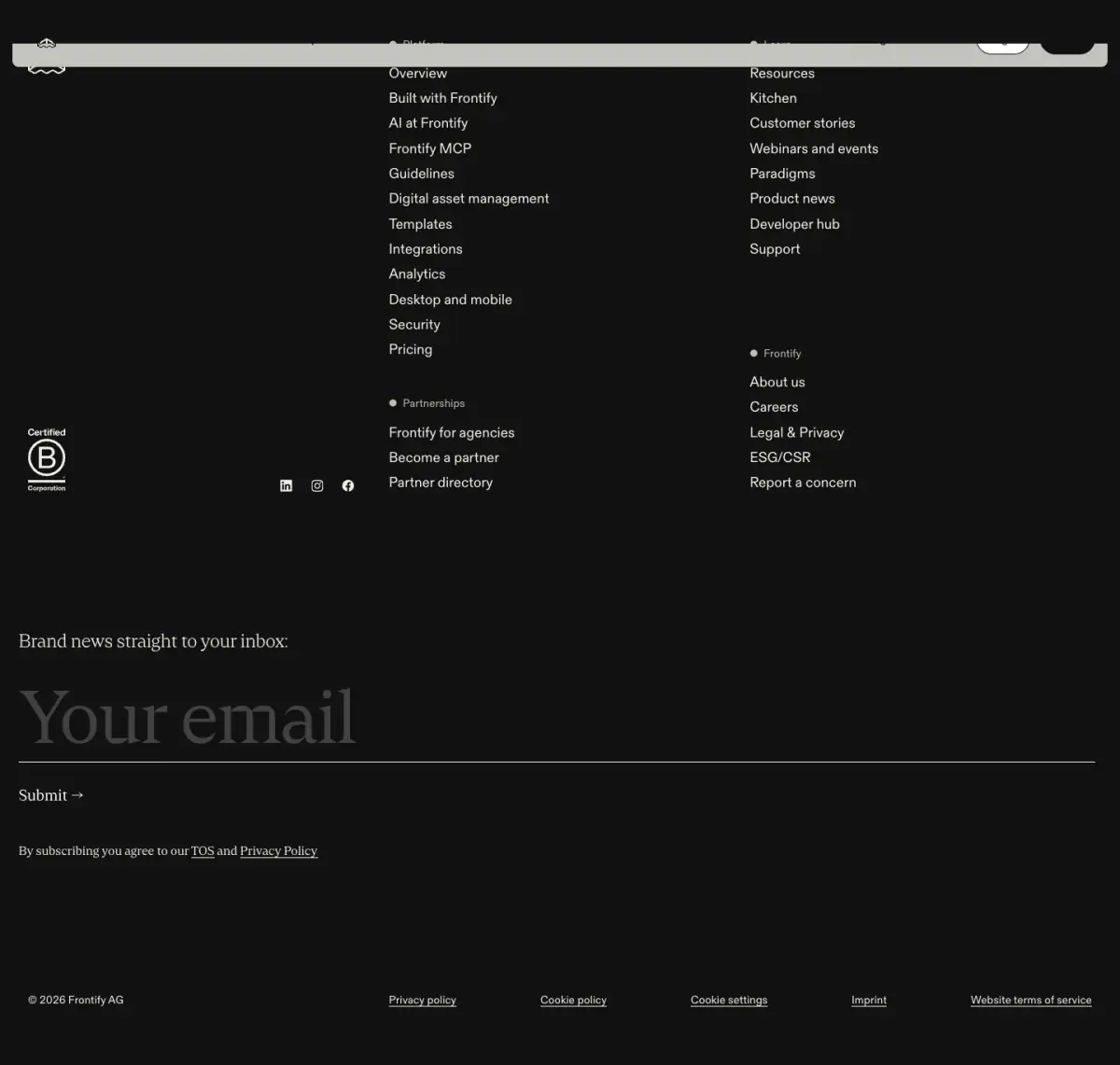
Task: Select the Frontify section heading
Action: [782, 354]
